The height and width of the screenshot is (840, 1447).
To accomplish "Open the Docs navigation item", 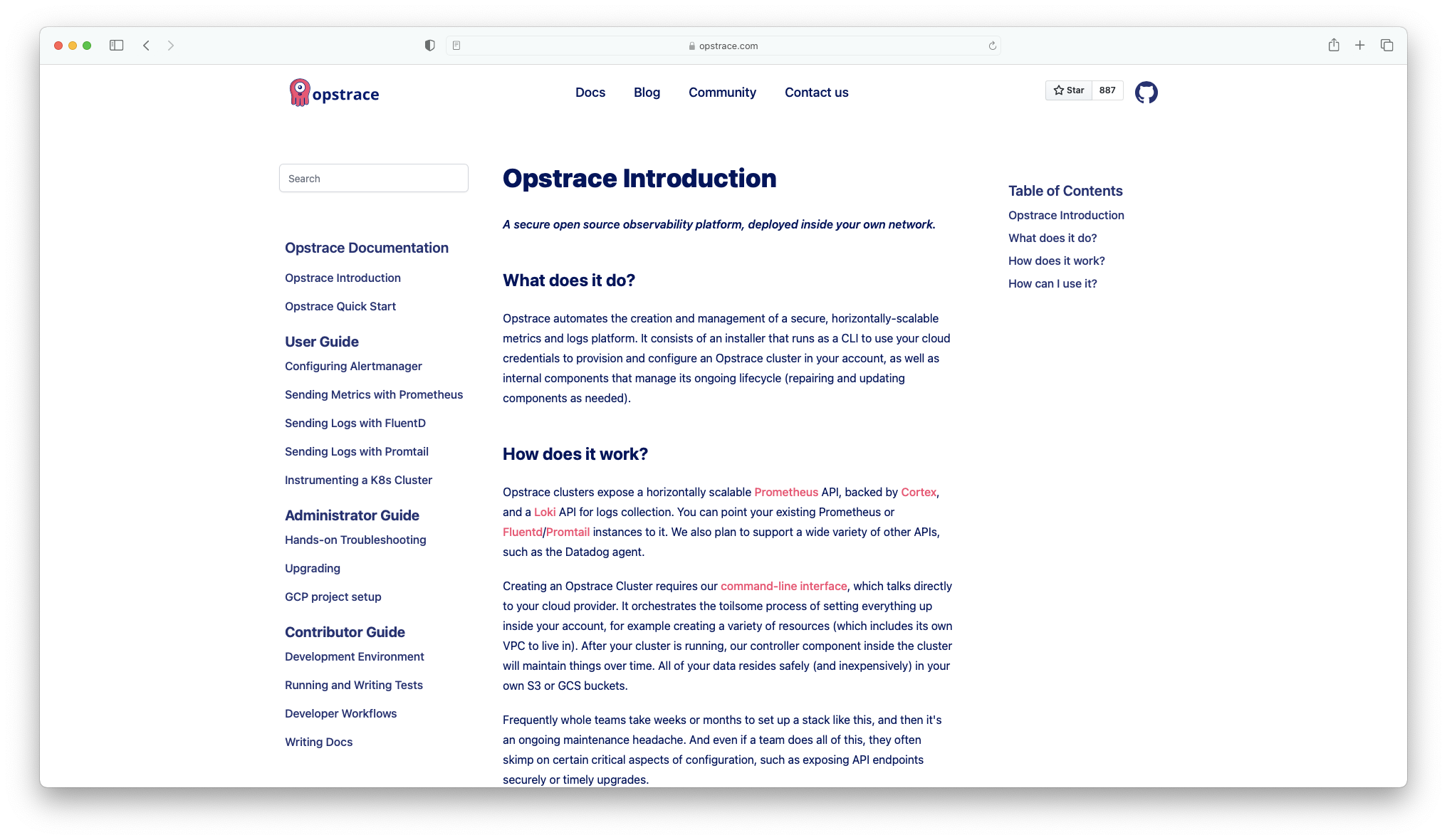I will [x=590, y=93].
